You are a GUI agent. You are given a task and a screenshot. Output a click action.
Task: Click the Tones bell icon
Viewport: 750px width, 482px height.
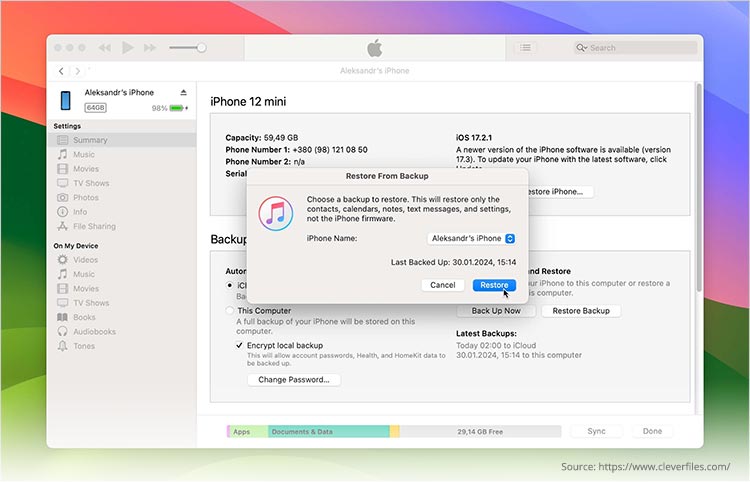click(x=63, y=346)
